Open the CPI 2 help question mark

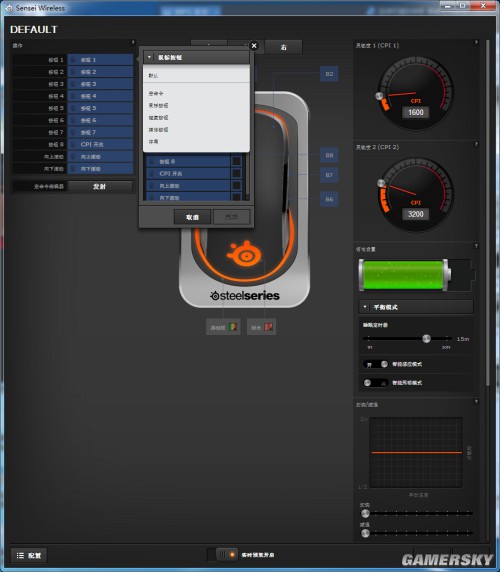pyautogui.click(x=476, y=144)
